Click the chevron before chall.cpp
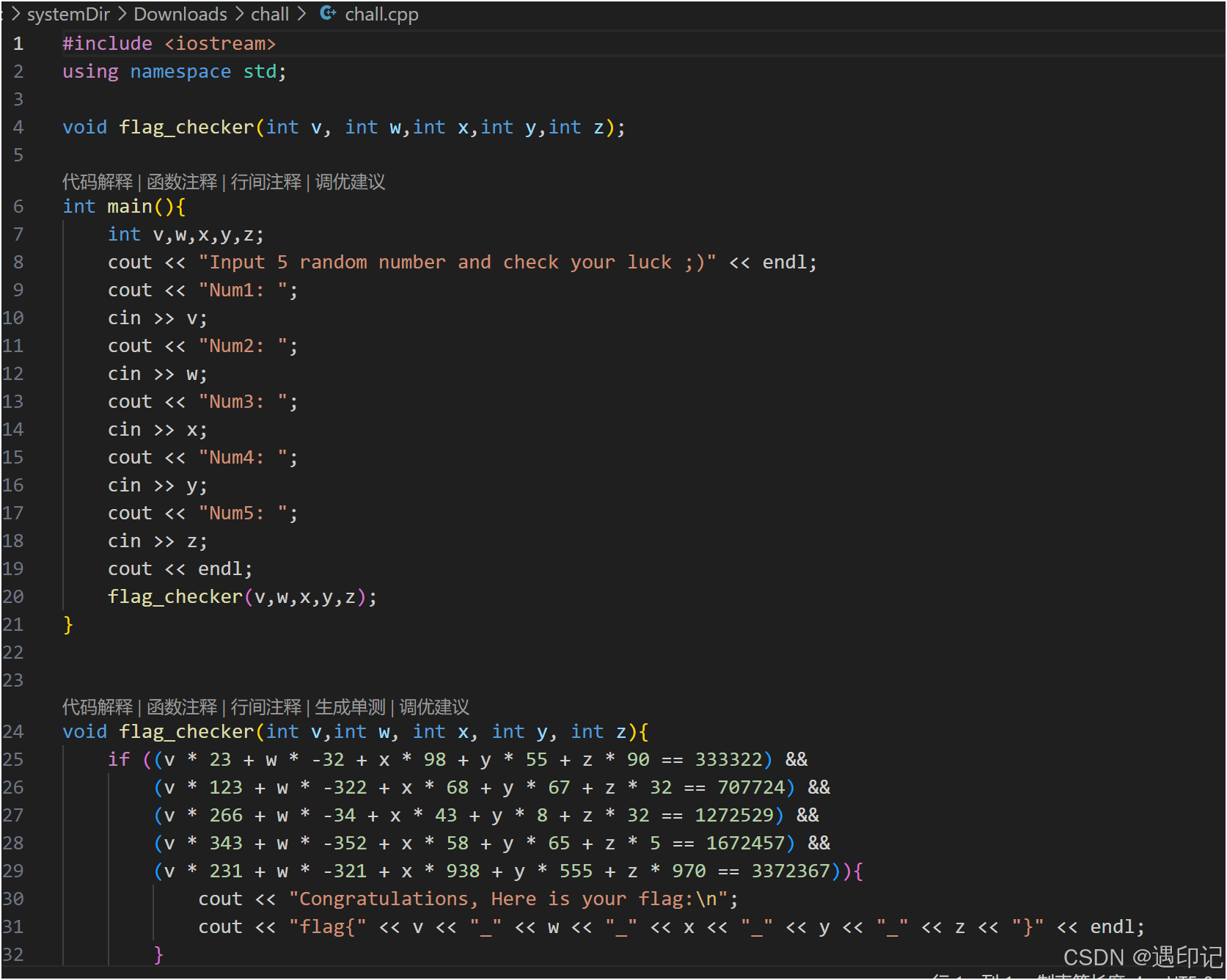This screenshot has height=980, width=1227. click(x=300, y=13)
